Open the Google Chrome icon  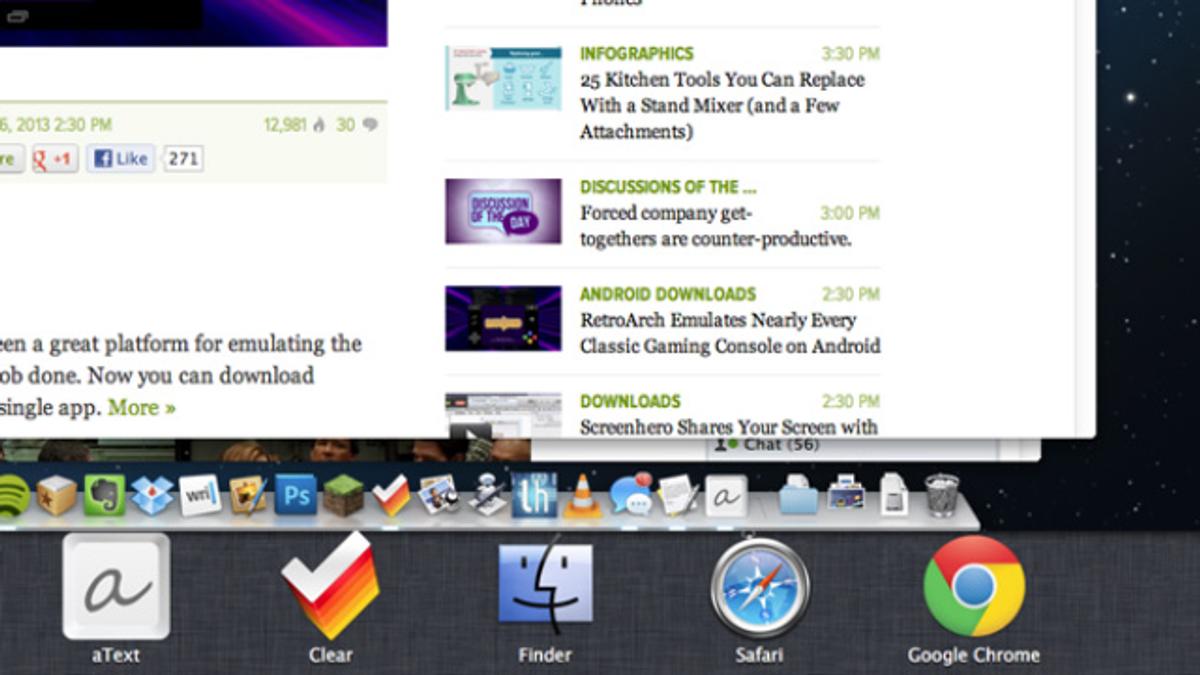(x=974, y=587)
